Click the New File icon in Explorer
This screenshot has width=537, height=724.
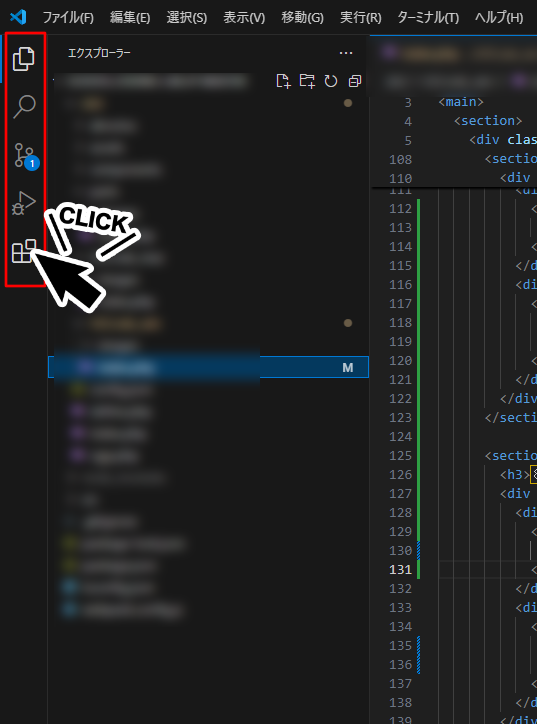point(283,81)
